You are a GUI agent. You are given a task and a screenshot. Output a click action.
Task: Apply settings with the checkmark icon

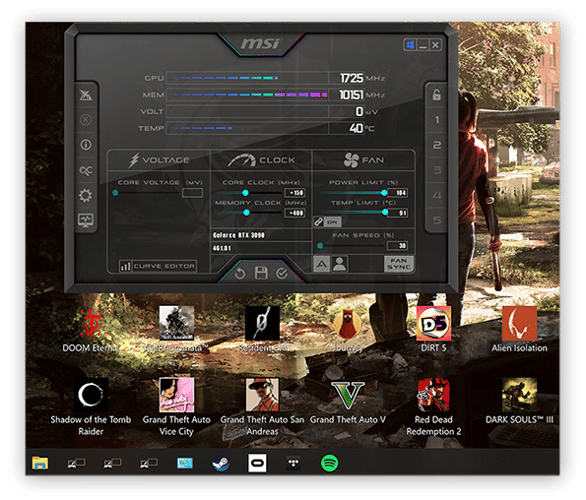[282, 274]
